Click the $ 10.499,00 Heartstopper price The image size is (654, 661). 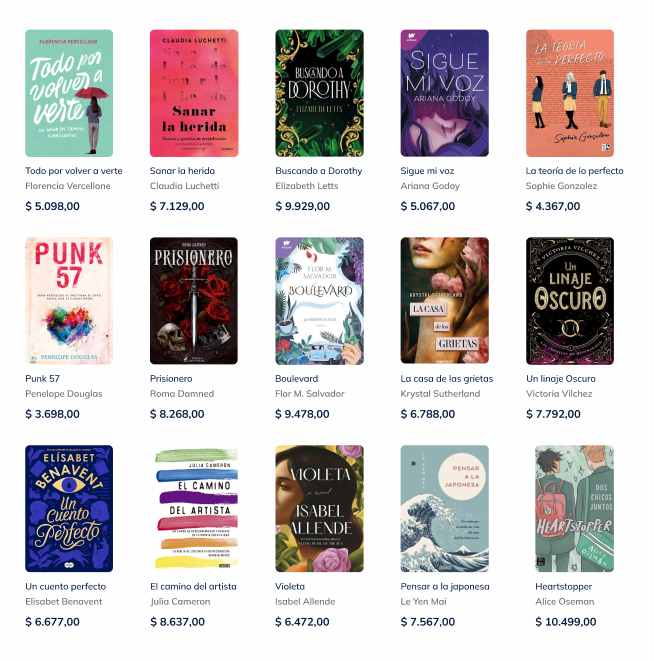point(565,622)
